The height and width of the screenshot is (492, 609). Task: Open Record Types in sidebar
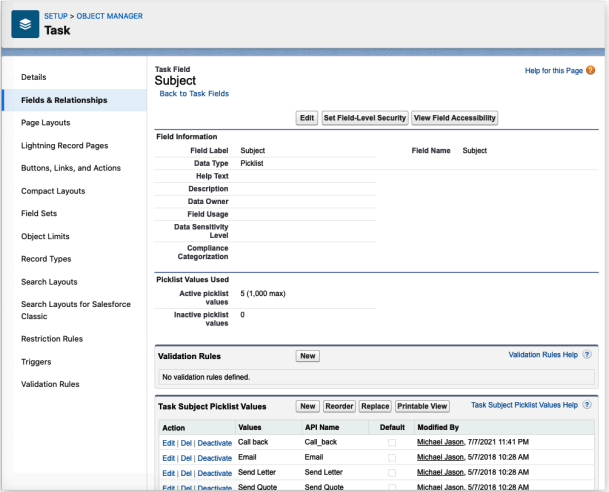46,259
